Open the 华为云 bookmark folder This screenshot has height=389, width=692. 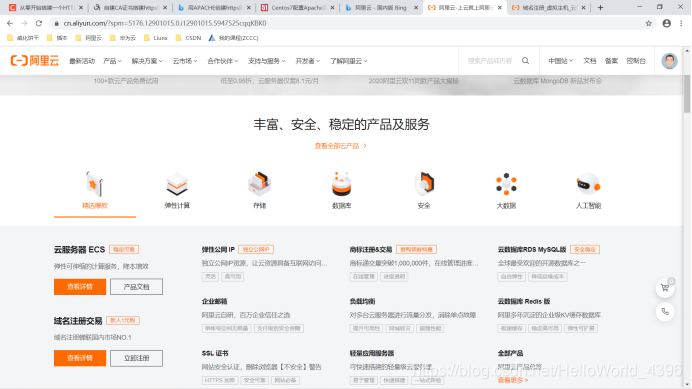point(123,38)
